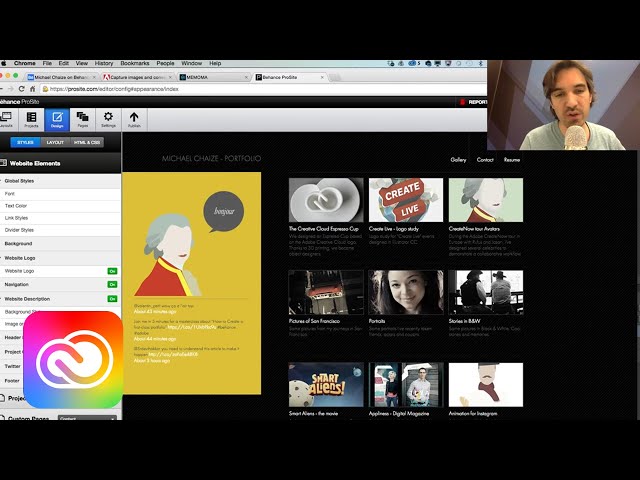Open the Smart Aliens movie thumbnail
The height and width of the screenshot is (480, 640).
(326, 384)
